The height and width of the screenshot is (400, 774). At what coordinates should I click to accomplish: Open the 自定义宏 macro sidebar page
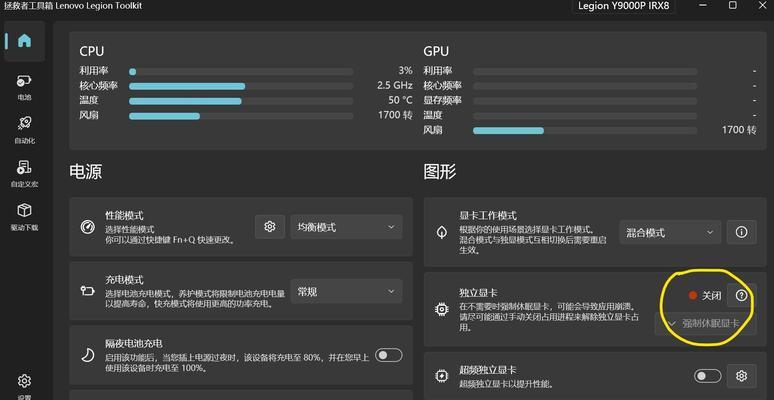click(x=24, y=174)
